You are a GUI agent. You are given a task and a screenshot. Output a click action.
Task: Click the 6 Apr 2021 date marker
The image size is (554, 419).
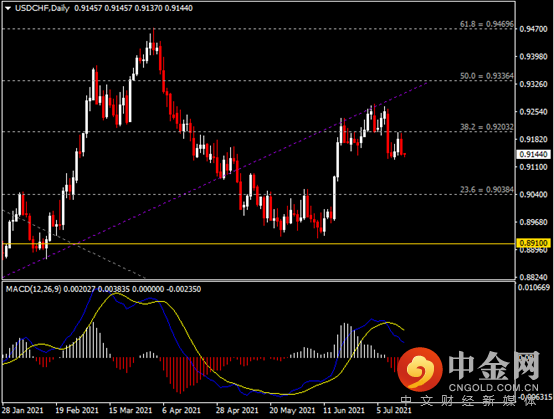point(181,411)
